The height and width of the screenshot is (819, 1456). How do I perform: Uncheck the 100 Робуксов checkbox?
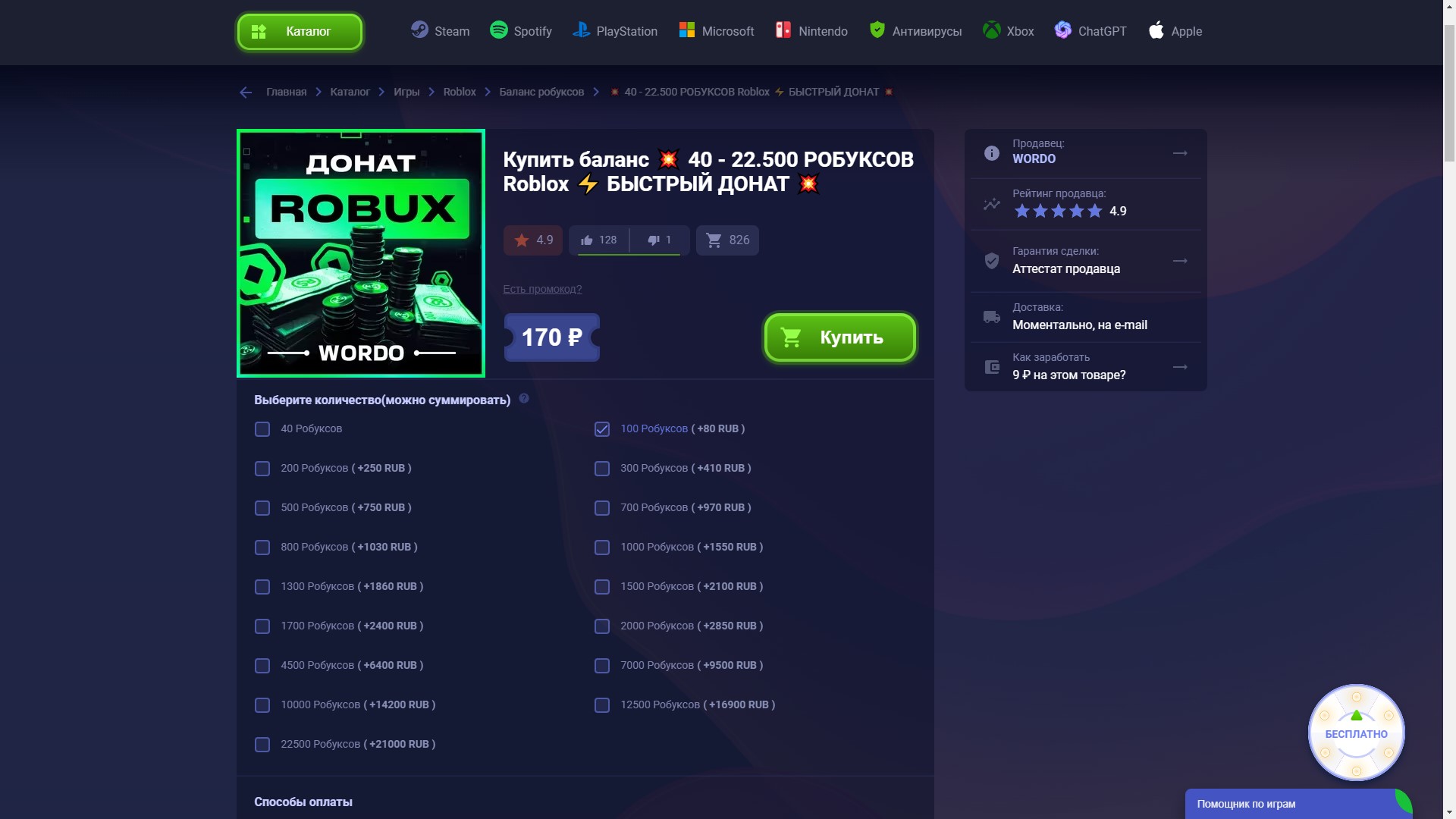602,429
